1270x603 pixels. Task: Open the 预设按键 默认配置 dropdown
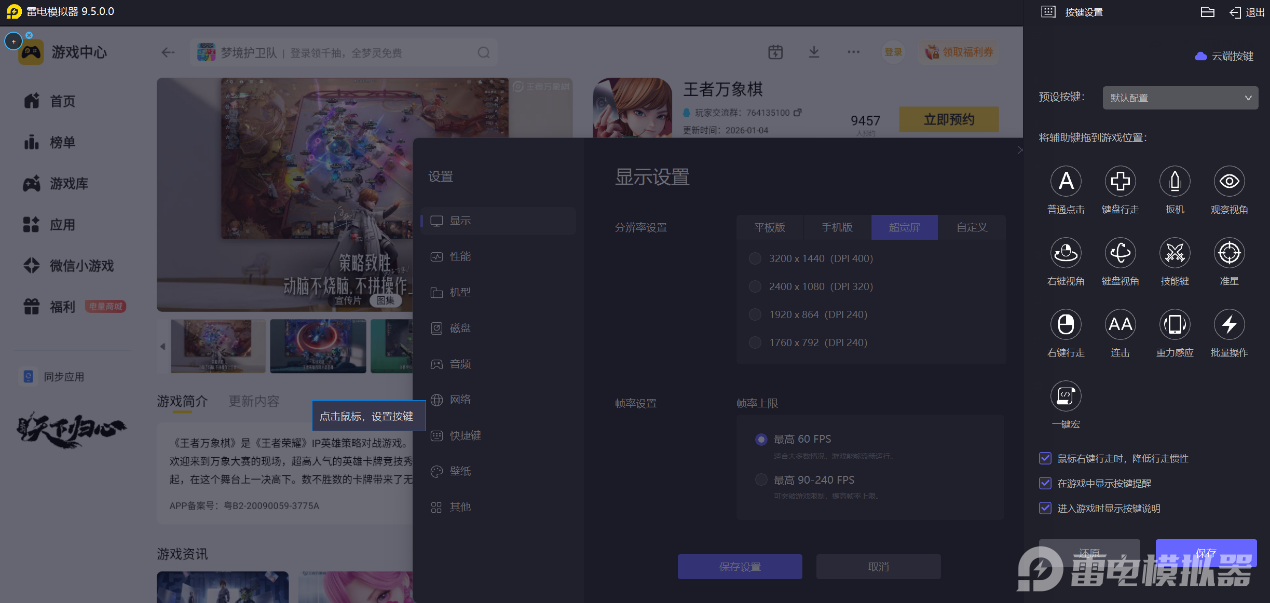[x=1180, y=98]
